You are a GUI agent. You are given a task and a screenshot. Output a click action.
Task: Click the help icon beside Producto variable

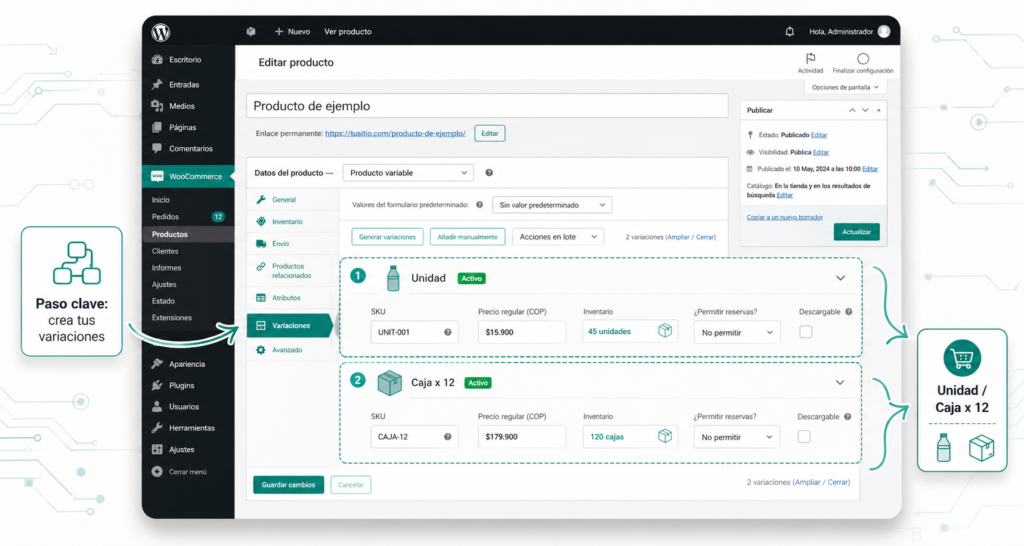[489, 173]
